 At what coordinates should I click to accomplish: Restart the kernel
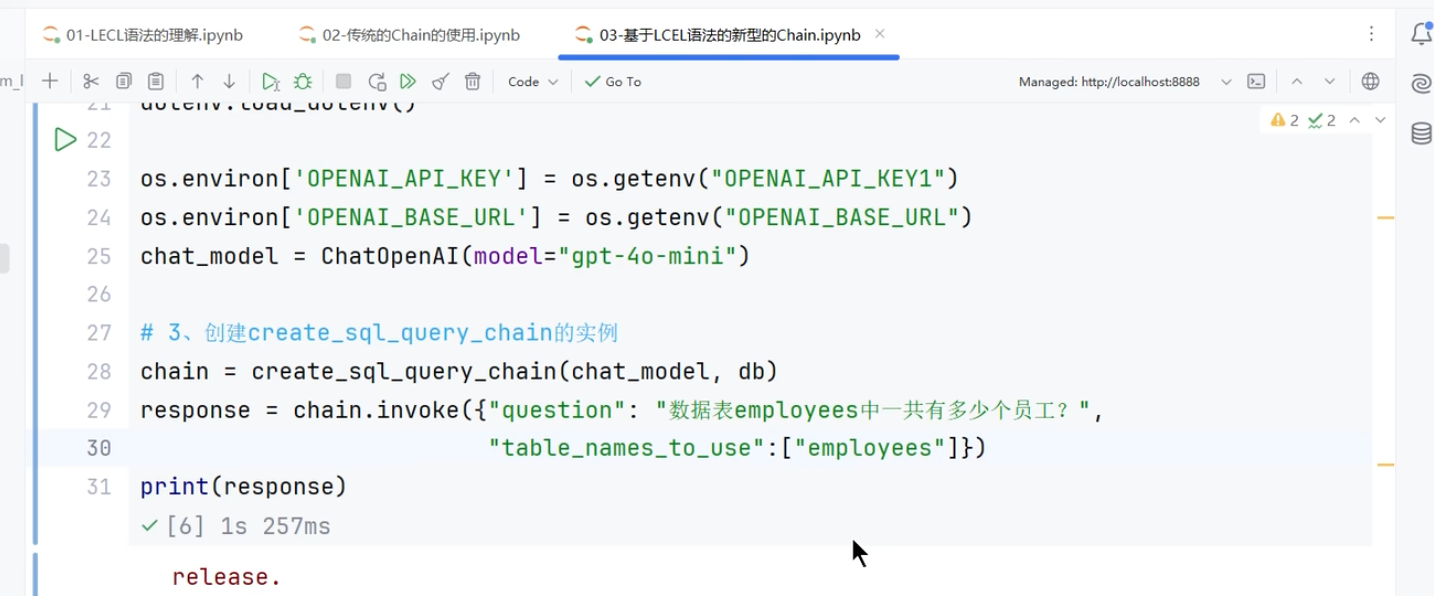click(x=376, y=81)
